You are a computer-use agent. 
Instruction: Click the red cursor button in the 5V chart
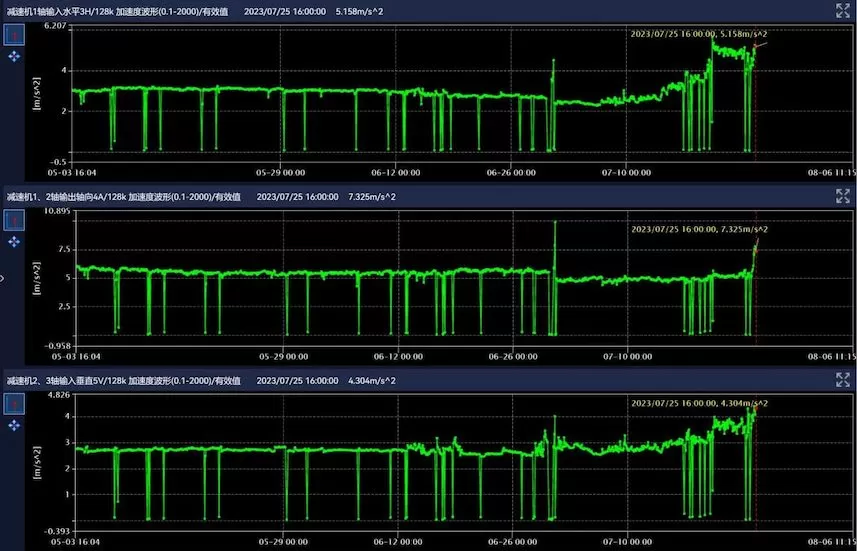click(x=15, y=404)
